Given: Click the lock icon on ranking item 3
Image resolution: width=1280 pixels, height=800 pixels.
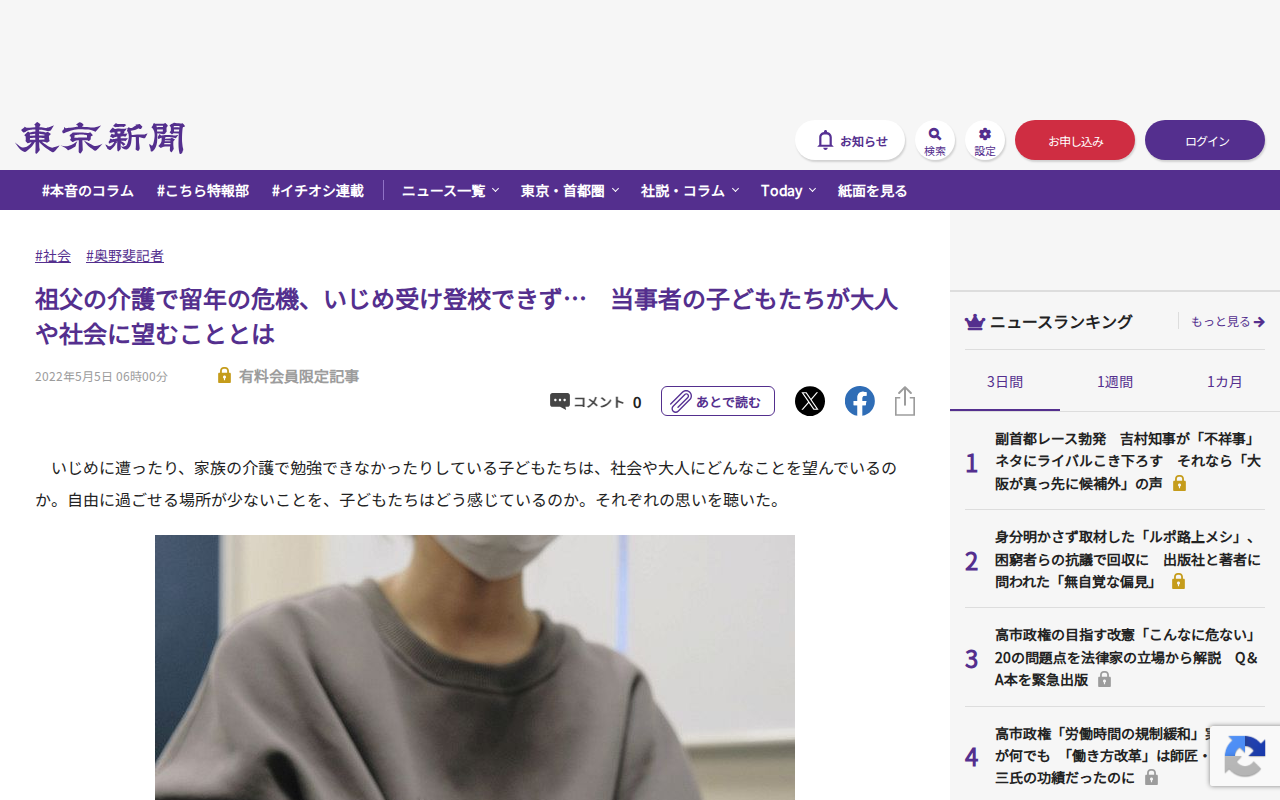Looking at the screenshot, I should point(1104,680).
